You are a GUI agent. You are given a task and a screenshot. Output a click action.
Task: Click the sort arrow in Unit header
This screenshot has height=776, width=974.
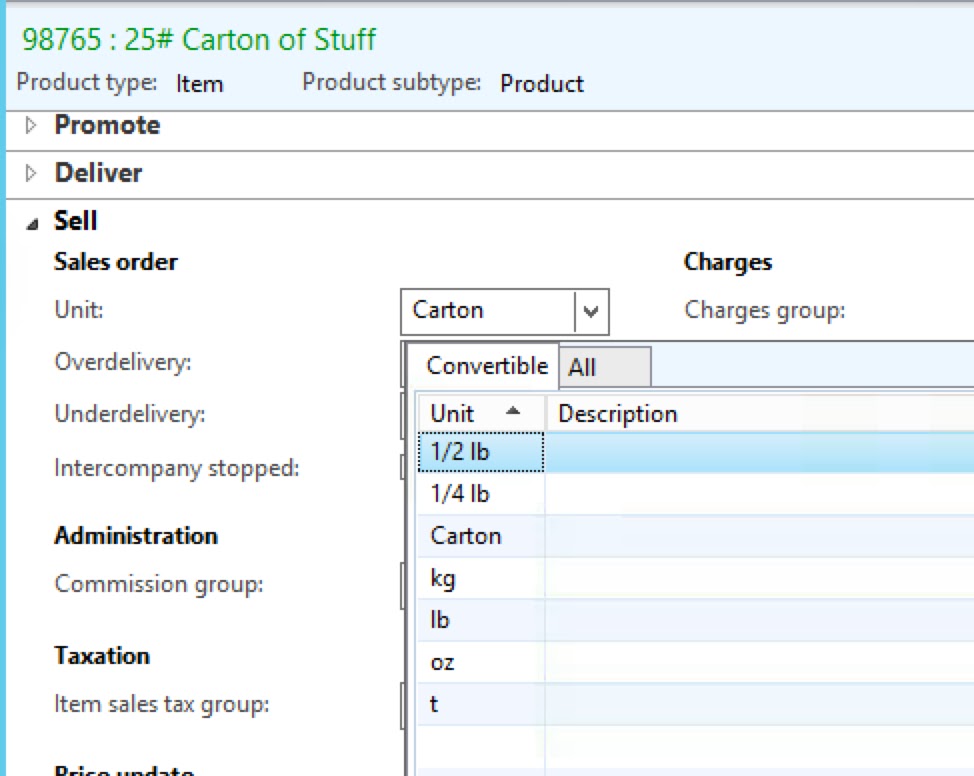click(x=513, y=412)
